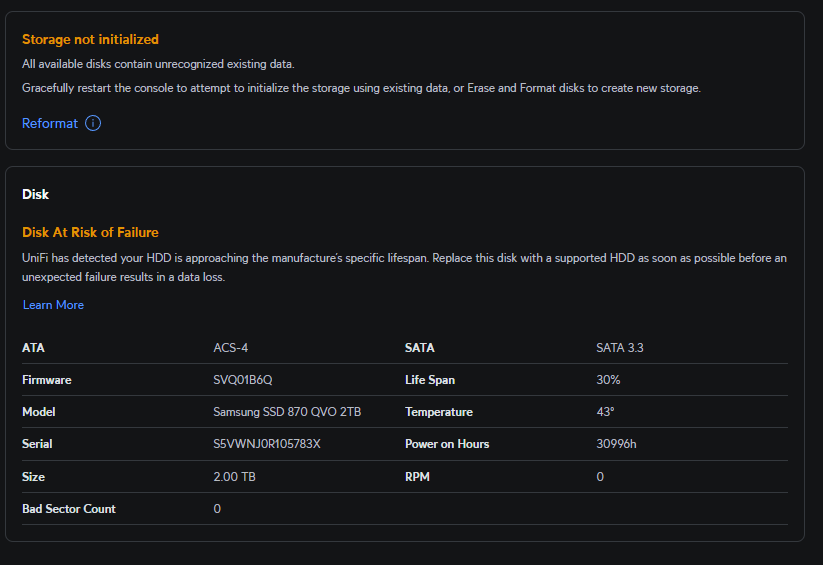Click the Disk section title

pyautogui.click(x=35, y=194)
